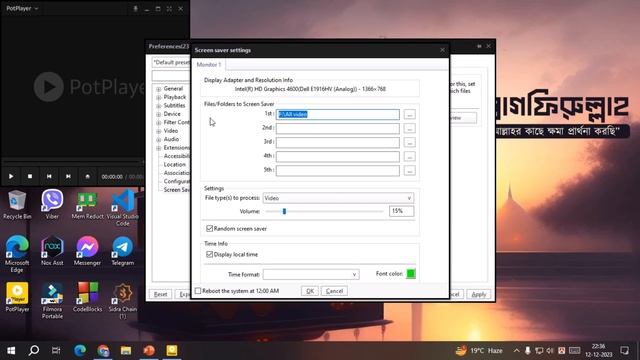Viewport: 640px width, 360px height.
Task: Click OK in Screen saver settings
Action: tap(310, 291)
